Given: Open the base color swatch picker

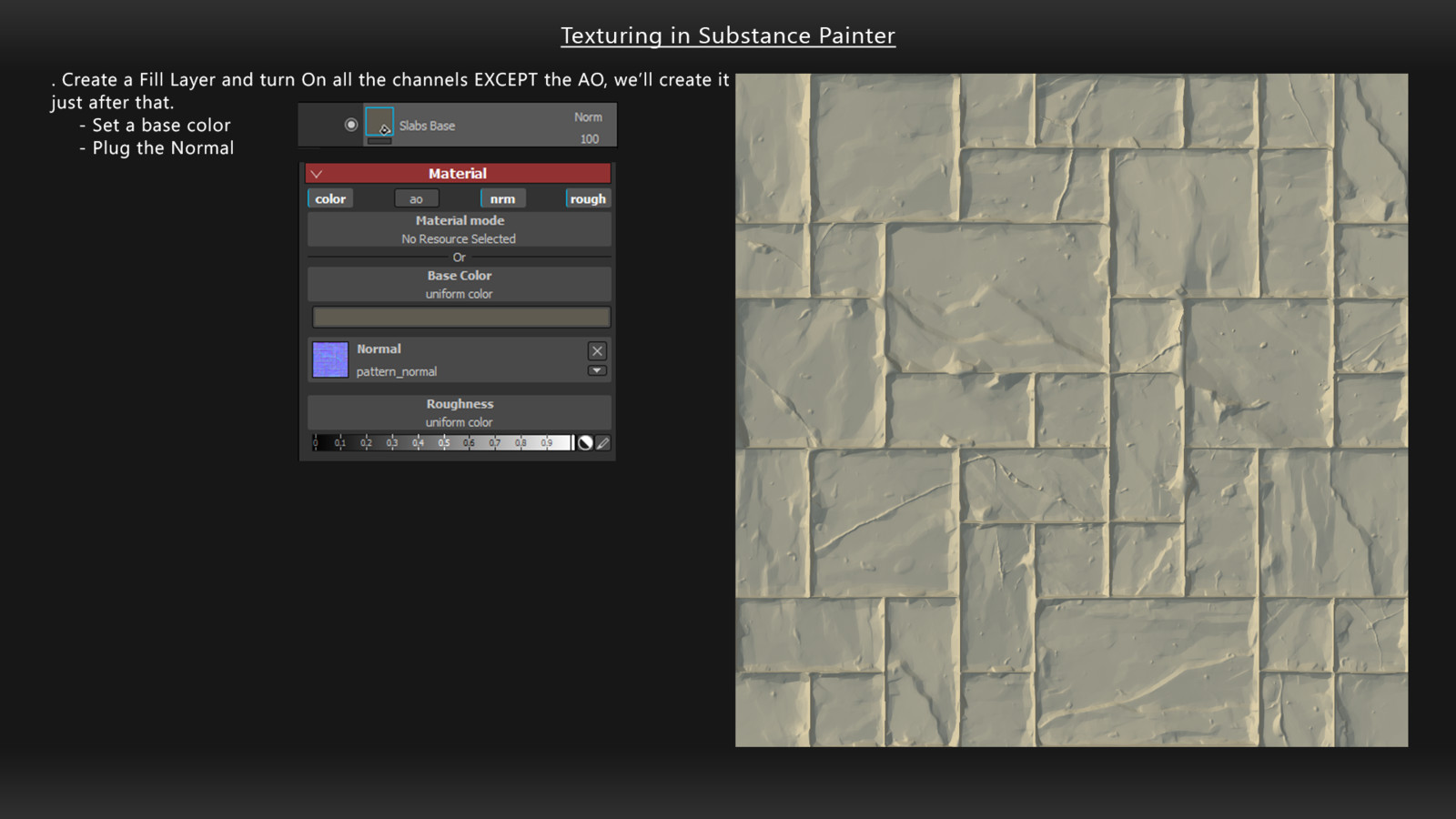Looking at the screenshot, I should pyautogui.click(x=461, y=317).
